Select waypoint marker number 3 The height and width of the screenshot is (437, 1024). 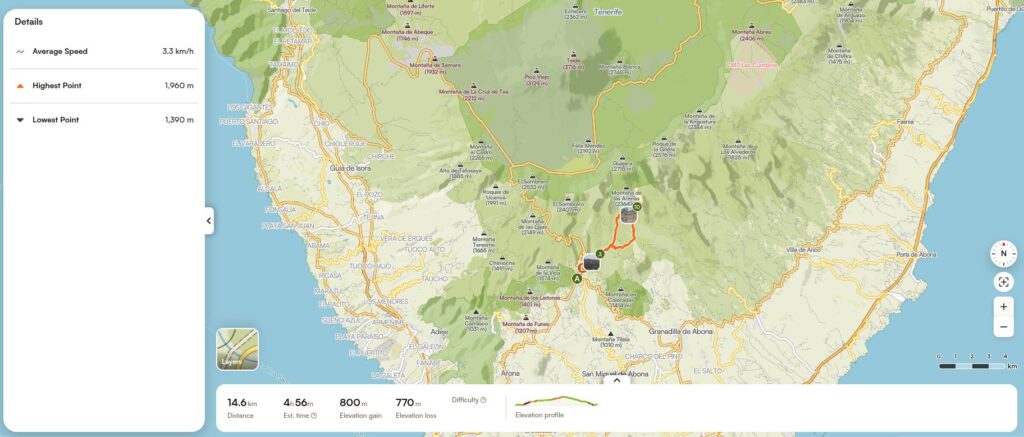(x=600, y=253)
